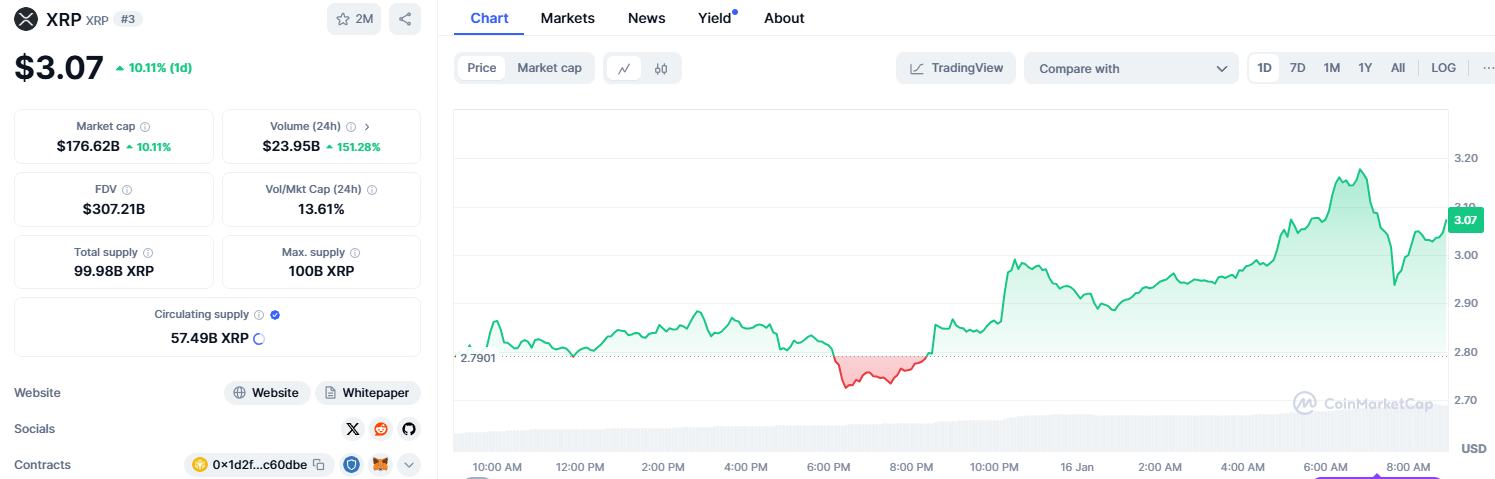The height and width of the screenshot is (479, 1495).
Task: Click the FDV info icon
Action: click(127, 189)
